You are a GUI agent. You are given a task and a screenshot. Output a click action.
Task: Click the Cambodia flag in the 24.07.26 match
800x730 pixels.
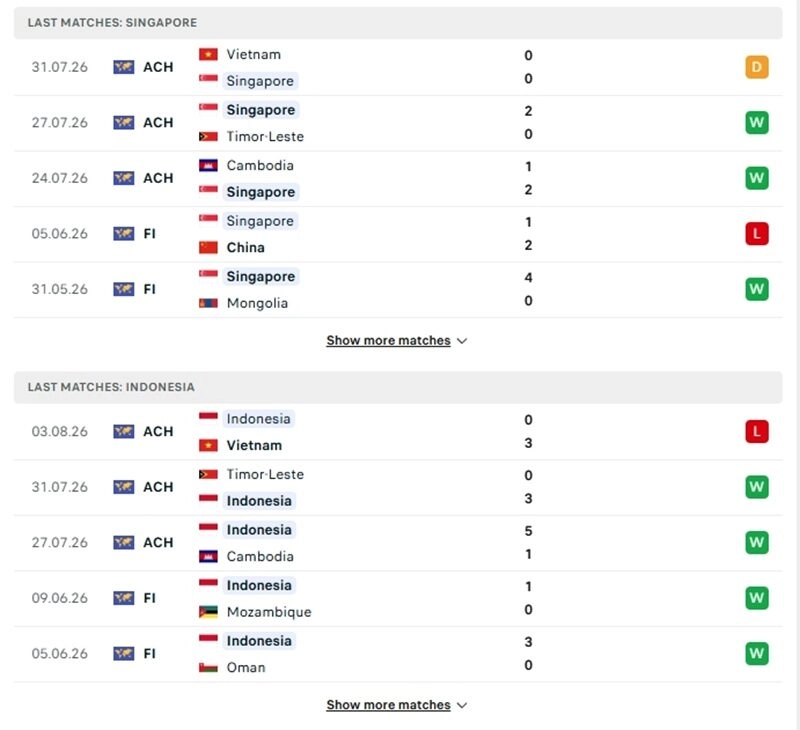(208, 165)
